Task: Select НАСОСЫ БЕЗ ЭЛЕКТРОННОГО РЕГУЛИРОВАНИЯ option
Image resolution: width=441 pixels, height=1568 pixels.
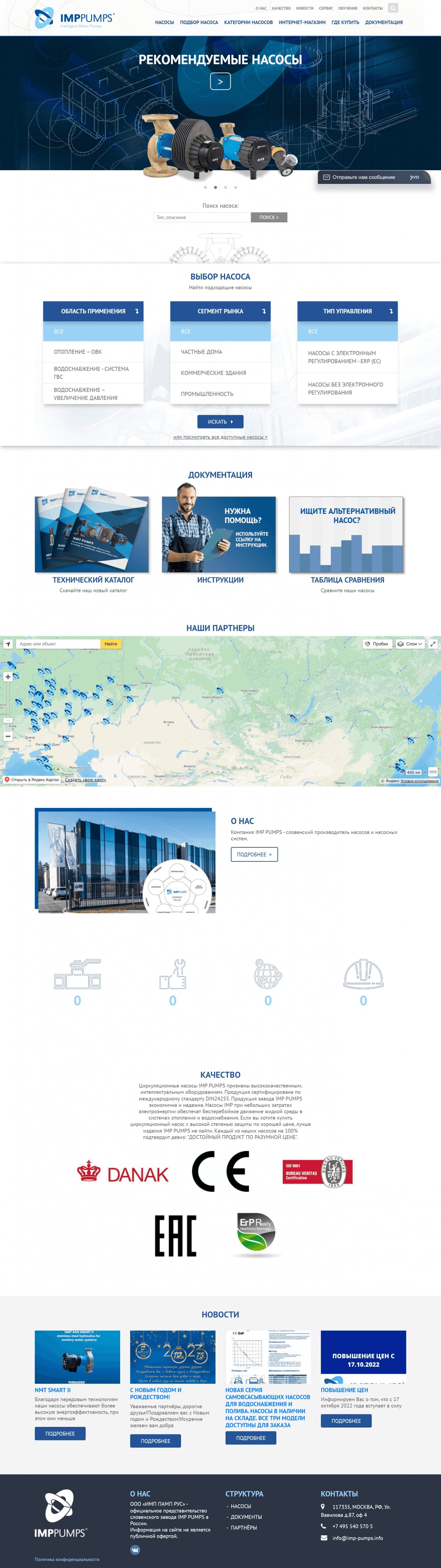Action: click(x=347, y=388)
